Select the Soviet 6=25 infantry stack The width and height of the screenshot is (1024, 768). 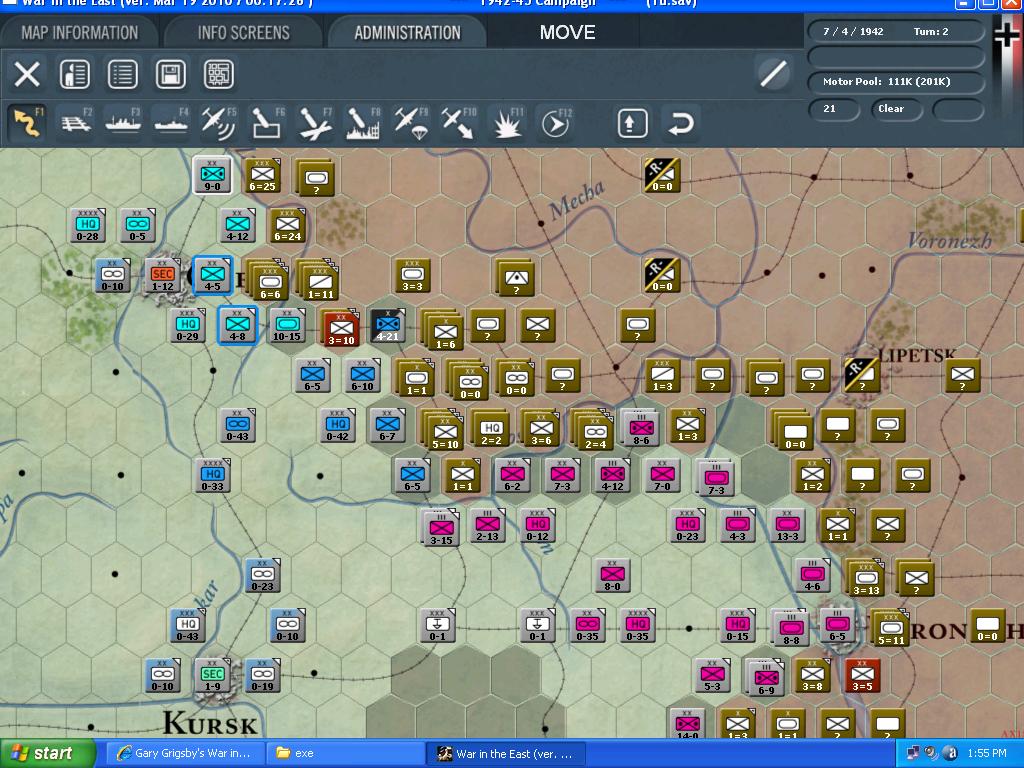(x=262, y=175)
